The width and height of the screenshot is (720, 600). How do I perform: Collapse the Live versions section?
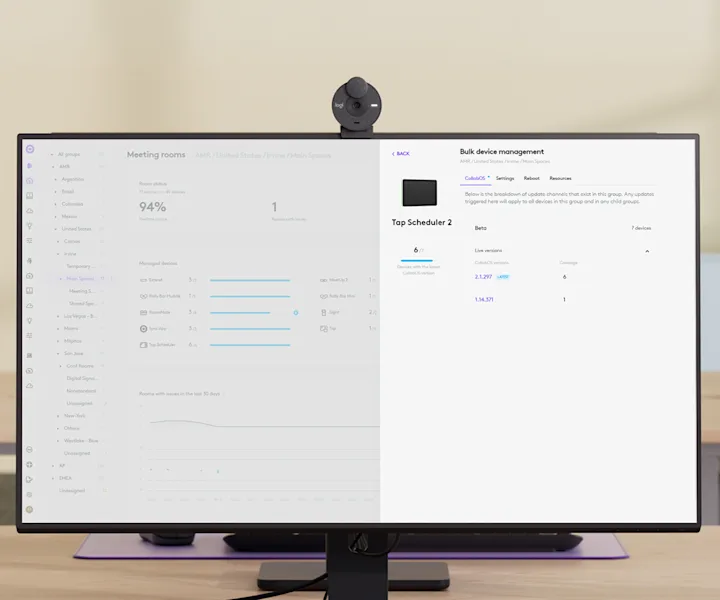click(647, 251)
